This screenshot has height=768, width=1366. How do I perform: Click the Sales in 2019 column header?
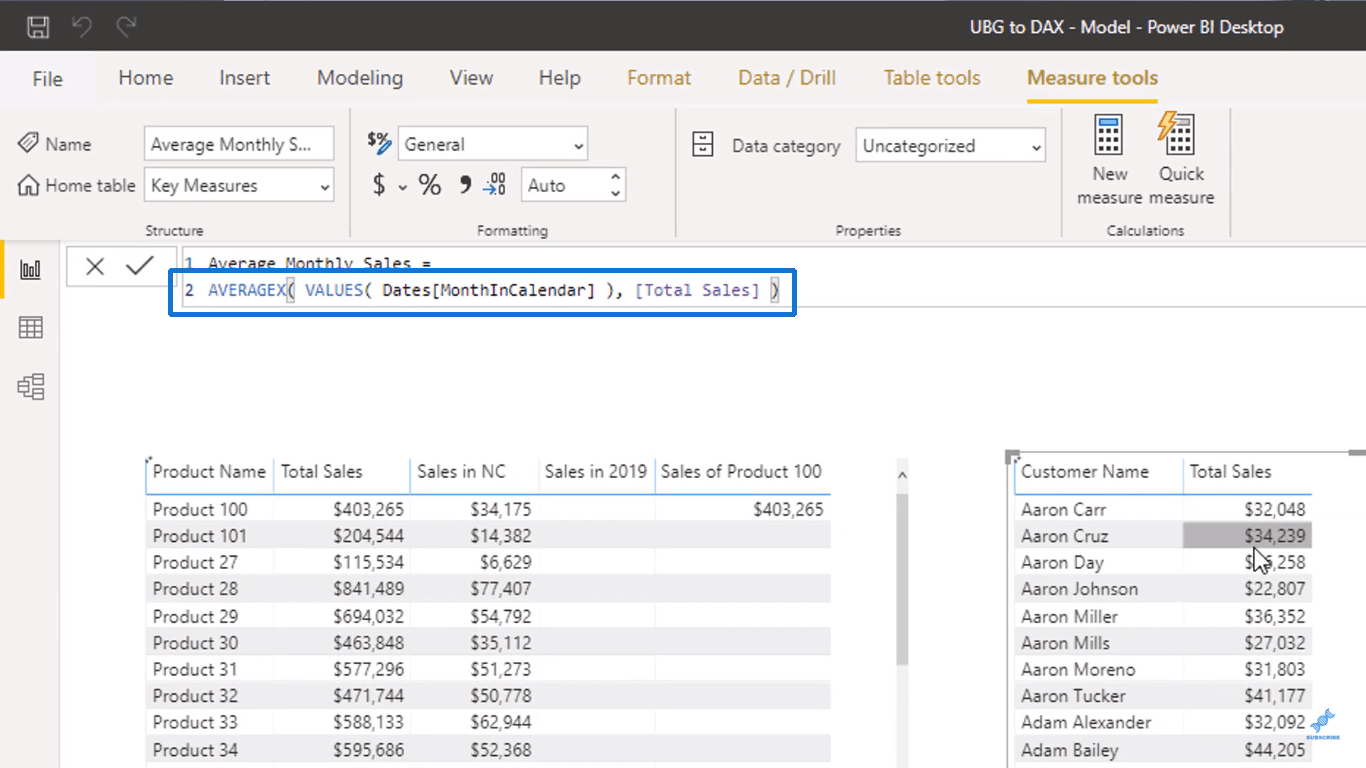tap(596, 472)
